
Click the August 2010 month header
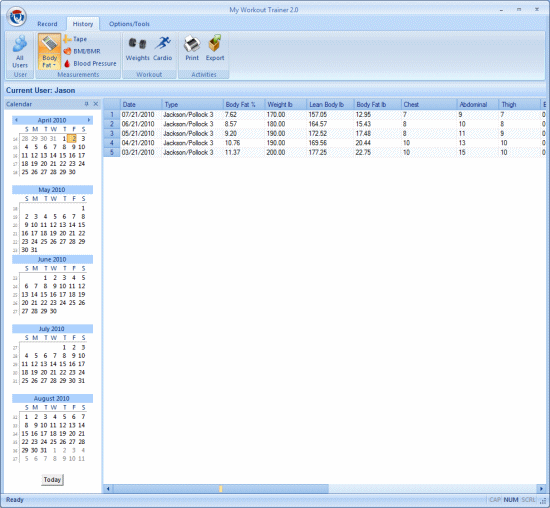pyautogui.click(x=52, y=398)
